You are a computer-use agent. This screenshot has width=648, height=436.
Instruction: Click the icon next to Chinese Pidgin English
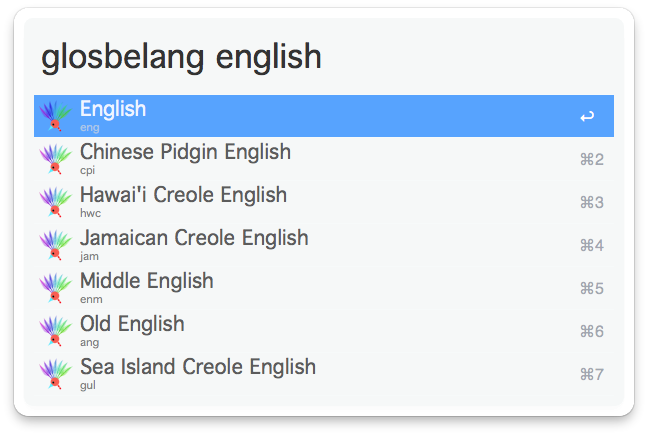(x=55, y=159)
